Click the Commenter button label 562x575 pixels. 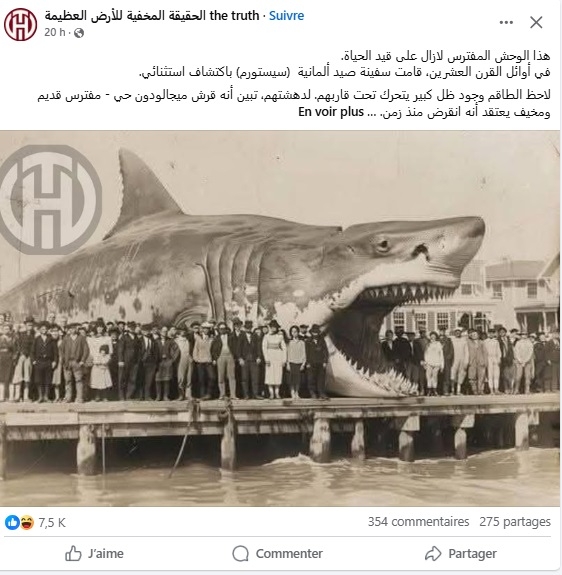point(289,553)
